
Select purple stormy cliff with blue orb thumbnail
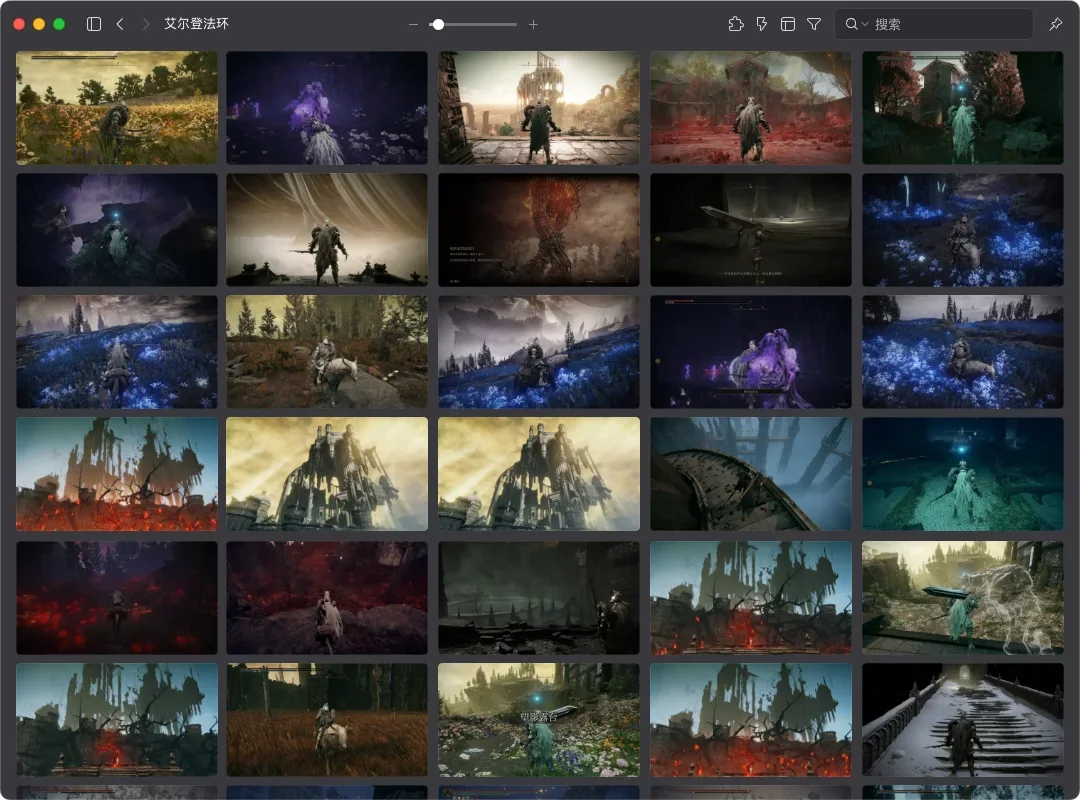116,229
